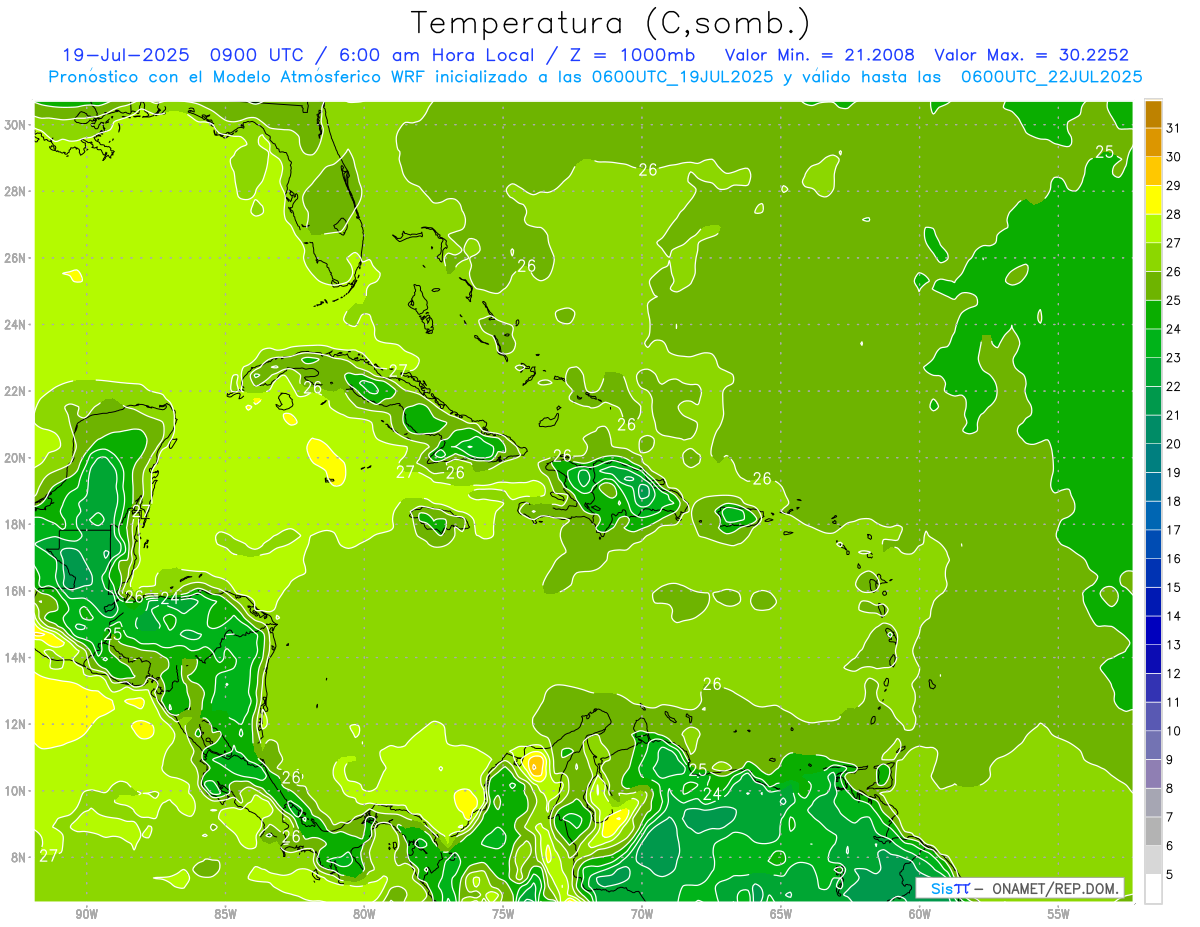
Task: Click the 65W longitude axis label
Action: 781,914
